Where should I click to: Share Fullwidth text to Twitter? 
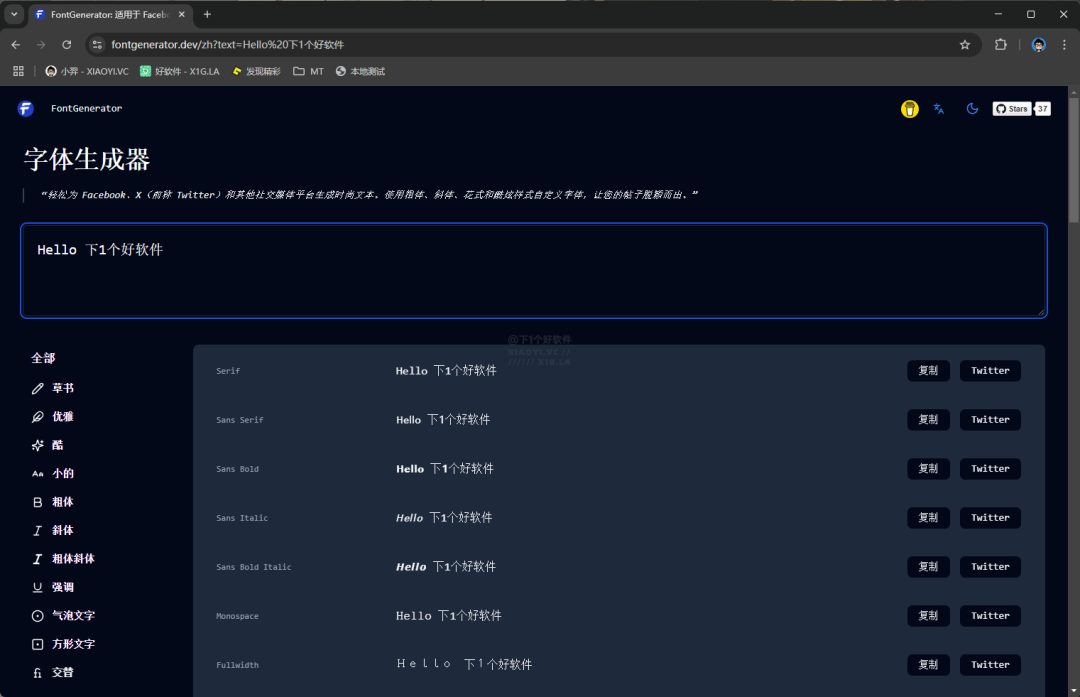click(990, 665)
